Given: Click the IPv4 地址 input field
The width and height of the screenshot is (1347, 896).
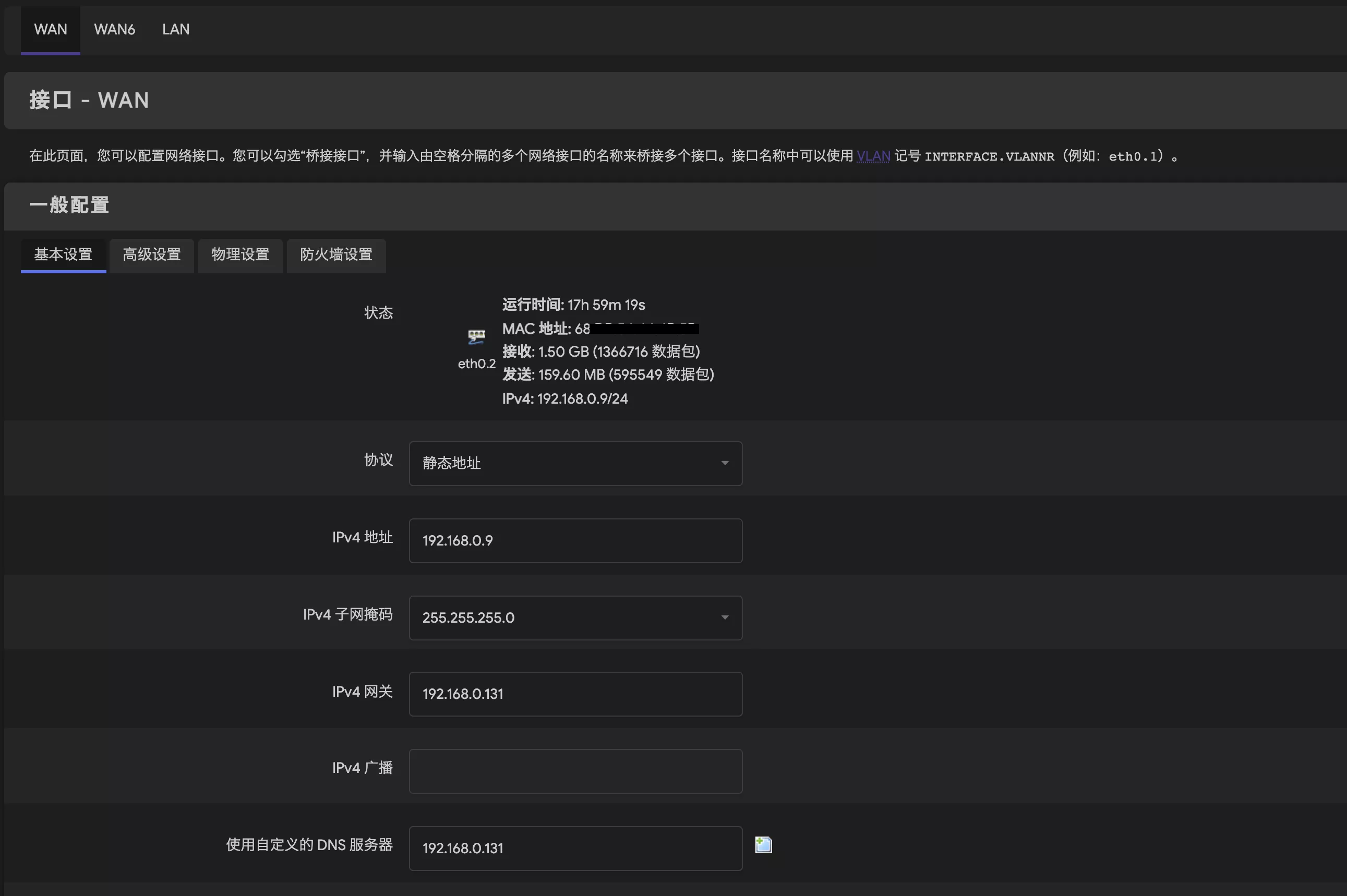Looking at the screenshot, I should pyautogui.click(x=575, y=540).
